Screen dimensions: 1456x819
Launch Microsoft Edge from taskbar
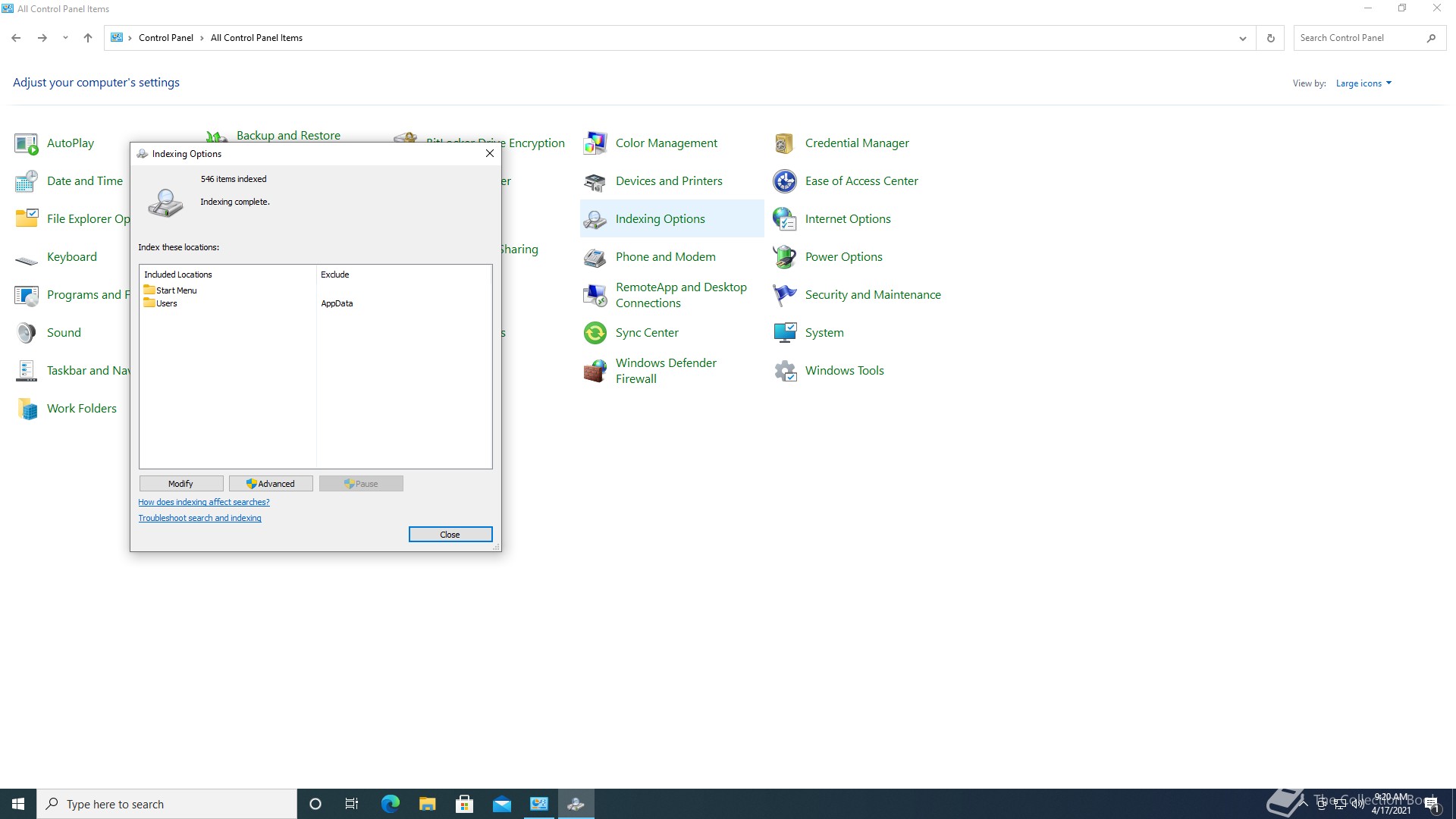[x=390, y=804]
